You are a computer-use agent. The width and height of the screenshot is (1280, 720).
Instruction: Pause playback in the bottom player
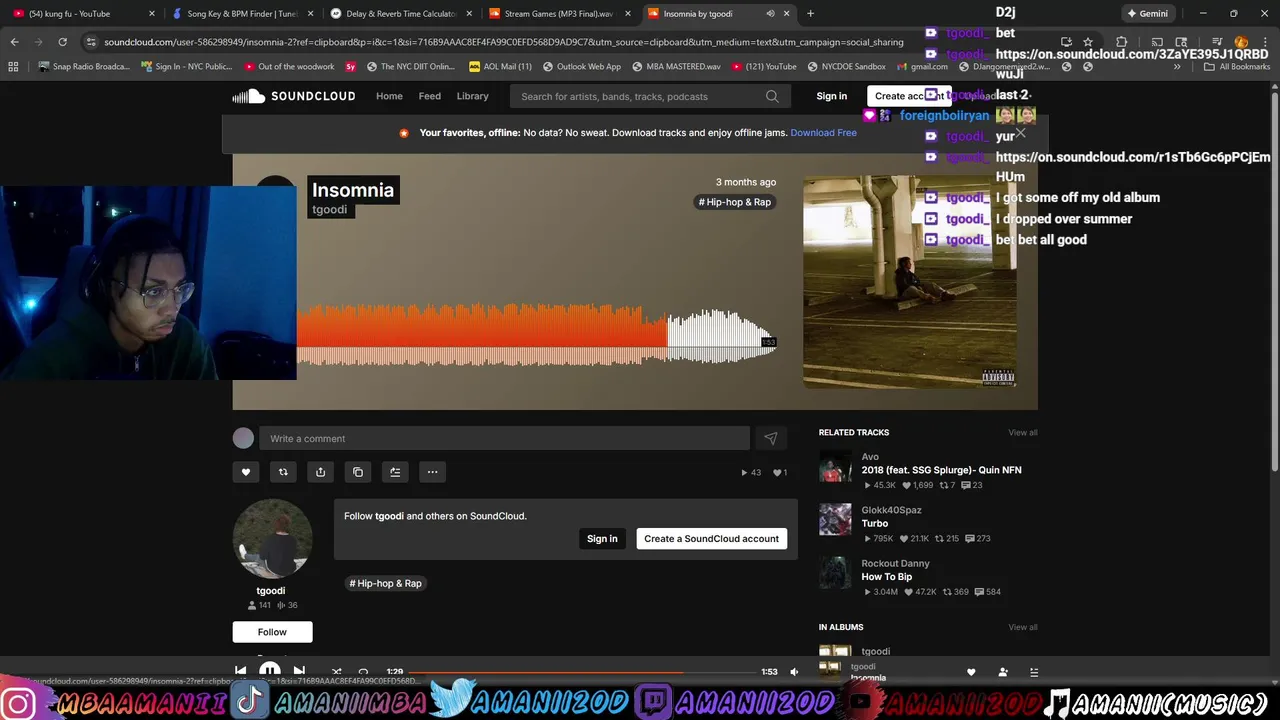coord(270,671)
